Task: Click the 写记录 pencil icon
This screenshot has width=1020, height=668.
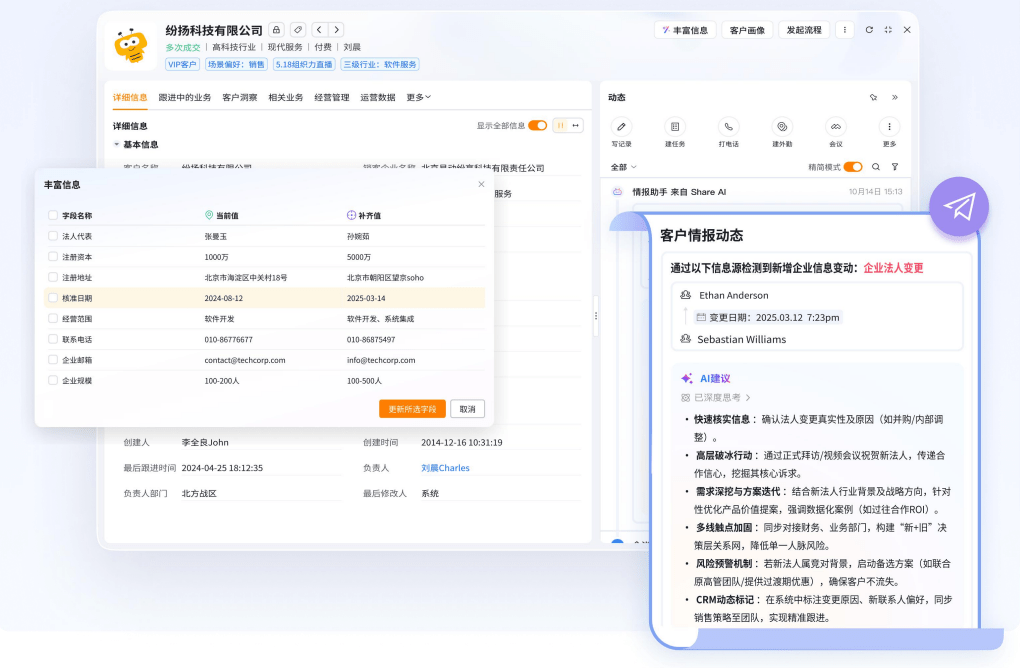Action: click(621, 127)
